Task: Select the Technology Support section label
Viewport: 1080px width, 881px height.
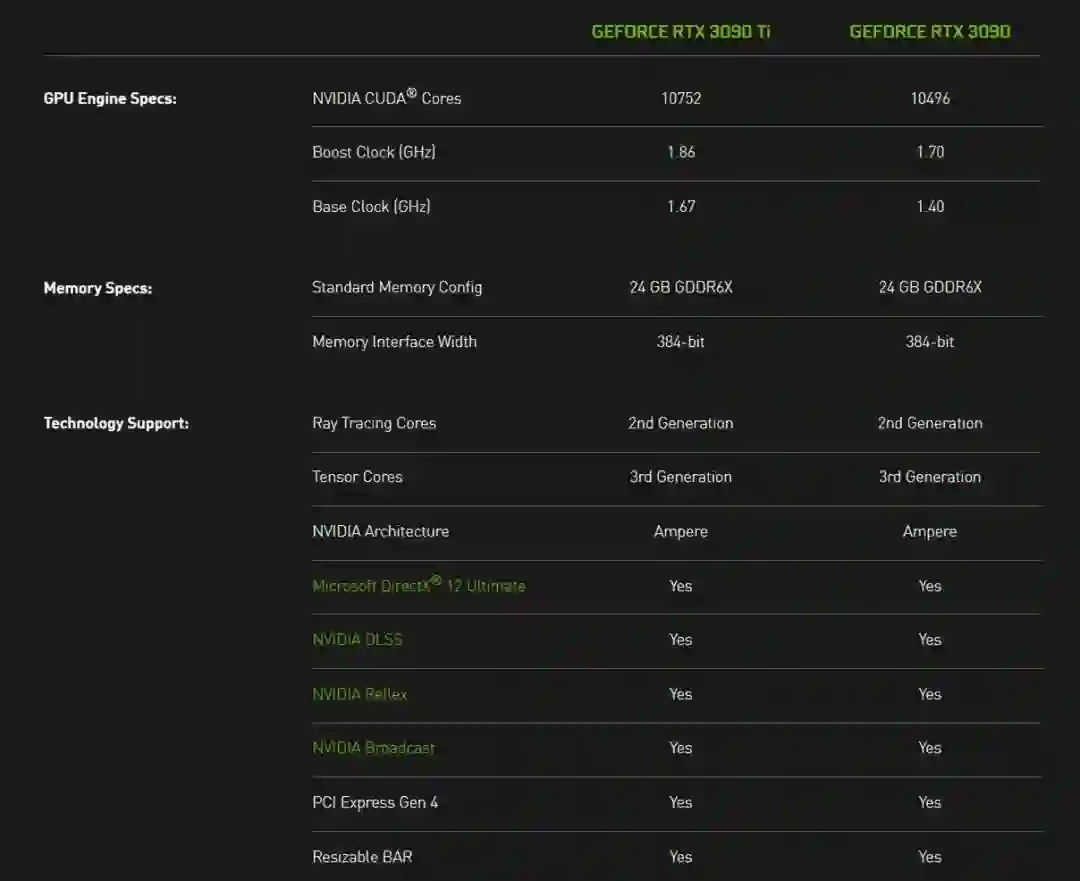Action: 116,423
